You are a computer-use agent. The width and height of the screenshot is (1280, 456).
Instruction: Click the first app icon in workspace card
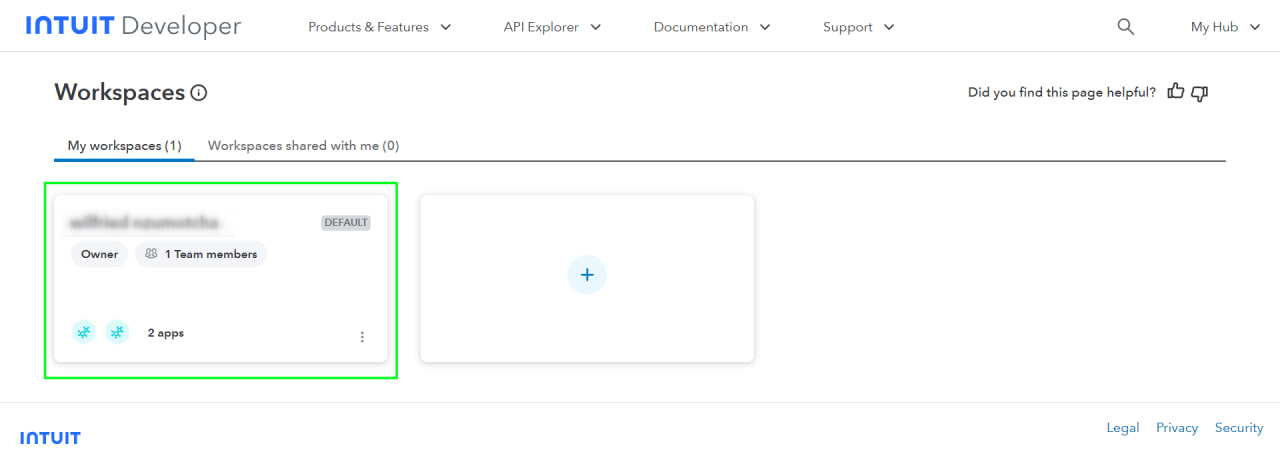click(x=85, y=333)
